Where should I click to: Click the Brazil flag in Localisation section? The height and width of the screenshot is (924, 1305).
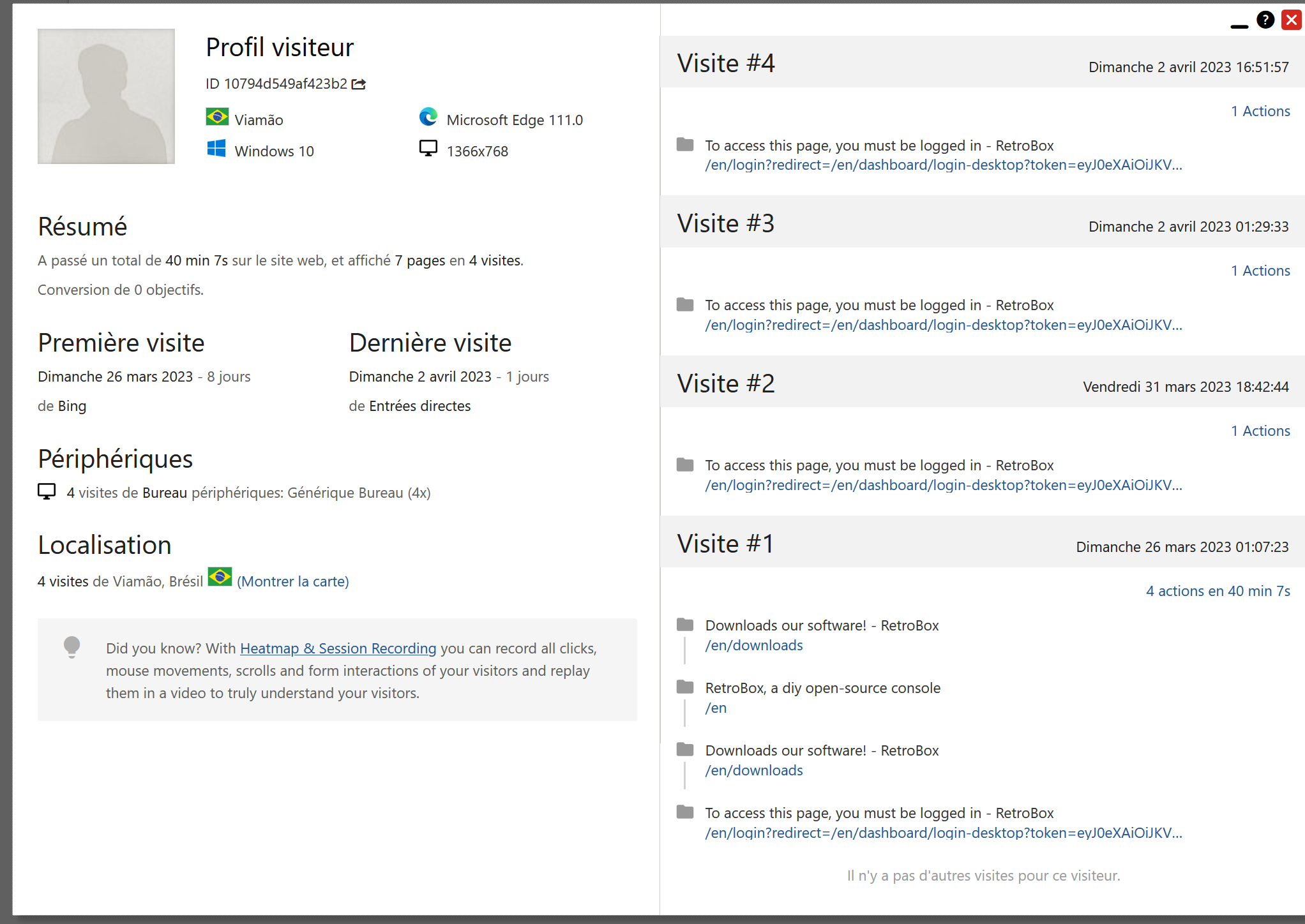tap(220, 577)
